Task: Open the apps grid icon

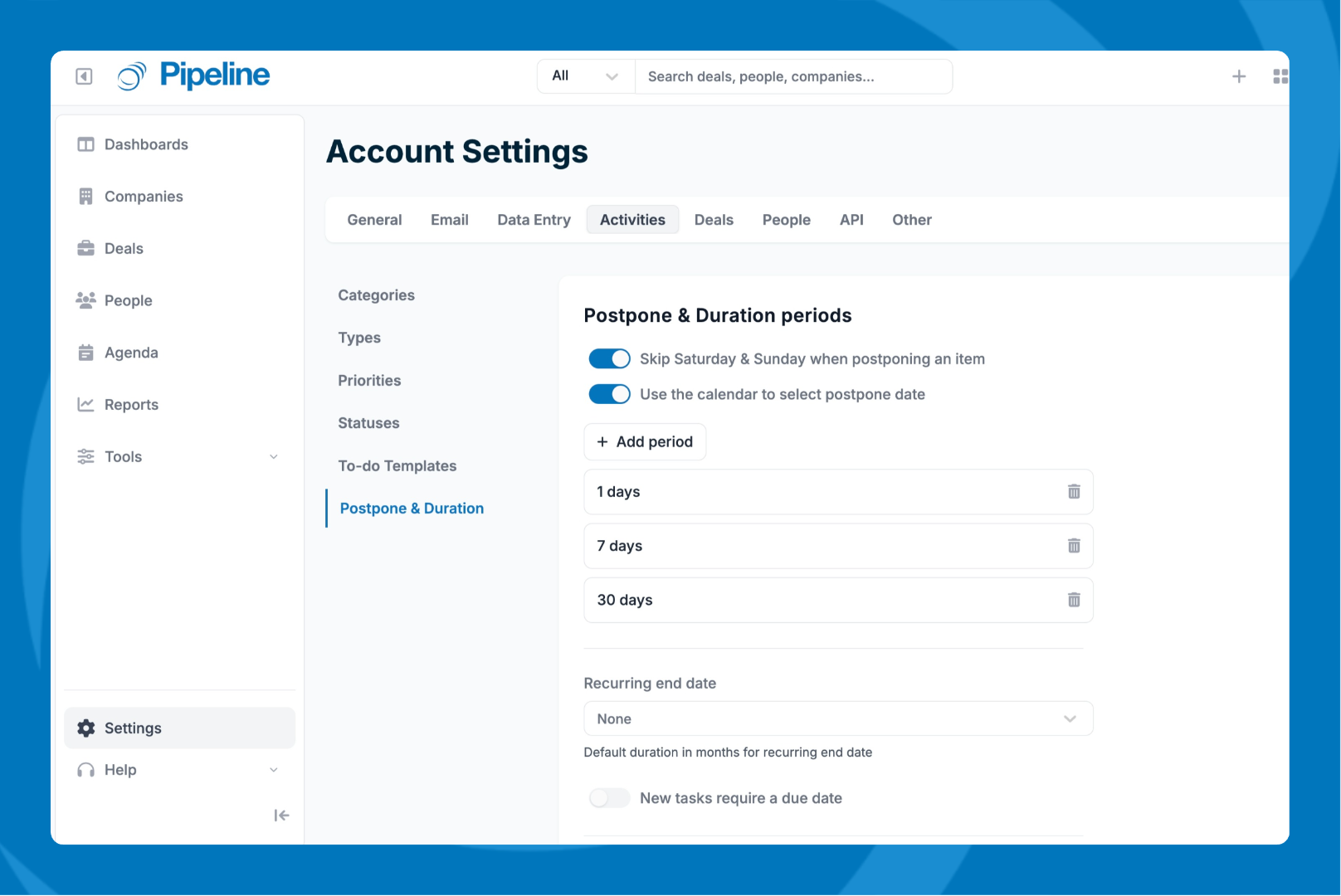Action: pyautogui.click(x=1280, y=76)
